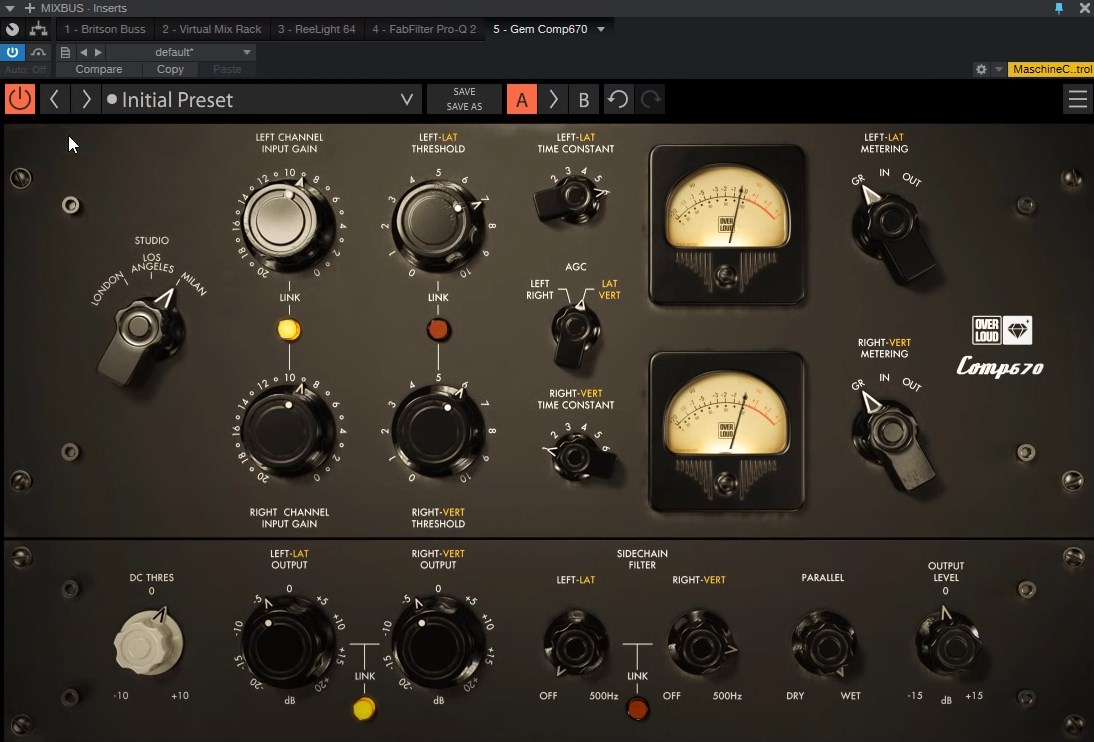Copy A state to B arrow
This screenshot has width=1094, height=742.
coord(553,99)
